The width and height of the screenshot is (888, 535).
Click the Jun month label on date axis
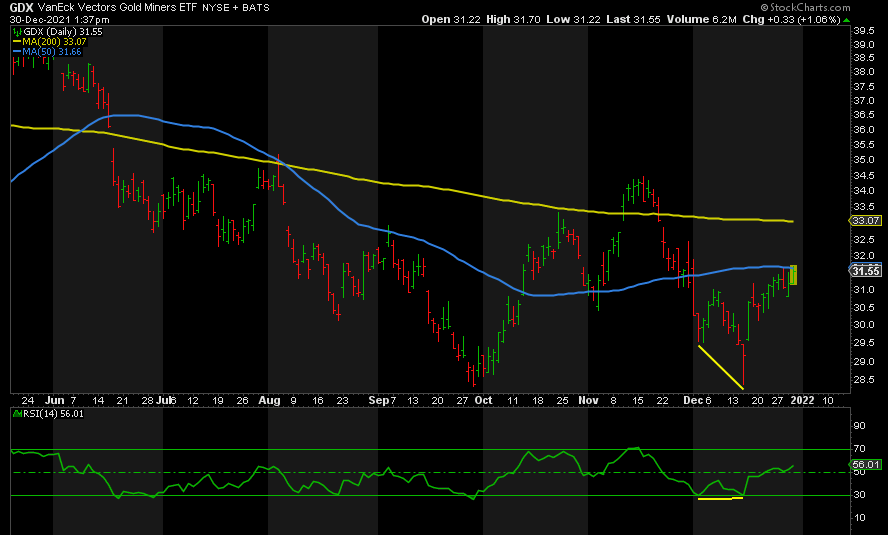(x=54, y=400)
